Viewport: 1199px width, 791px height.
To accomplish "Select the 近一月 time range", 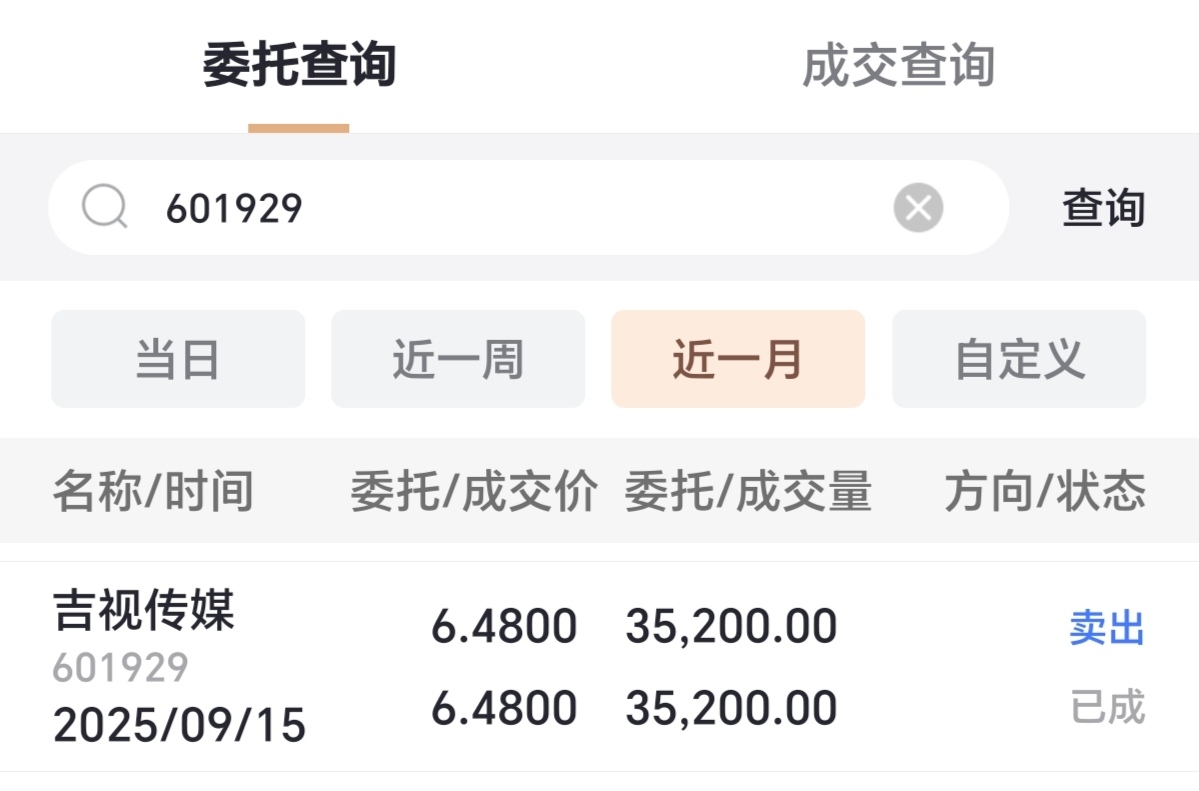I will [x=738, y=359].
